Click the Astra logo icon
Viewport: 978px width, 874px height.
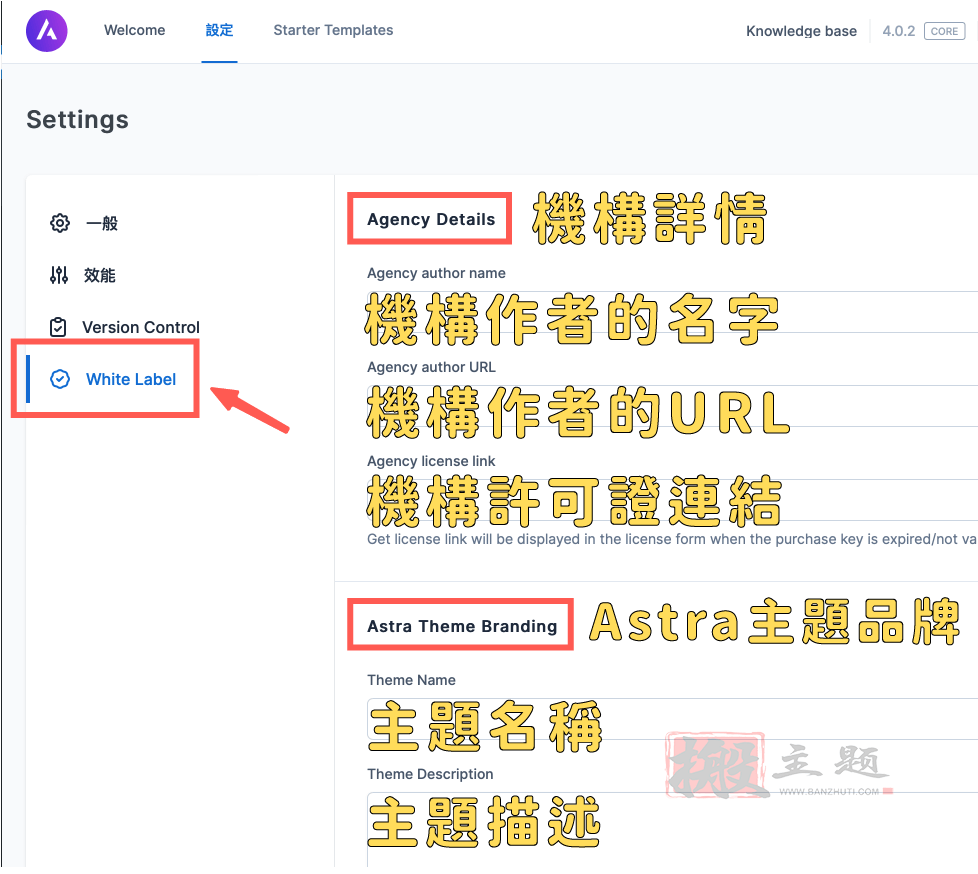tap(47, 31)
